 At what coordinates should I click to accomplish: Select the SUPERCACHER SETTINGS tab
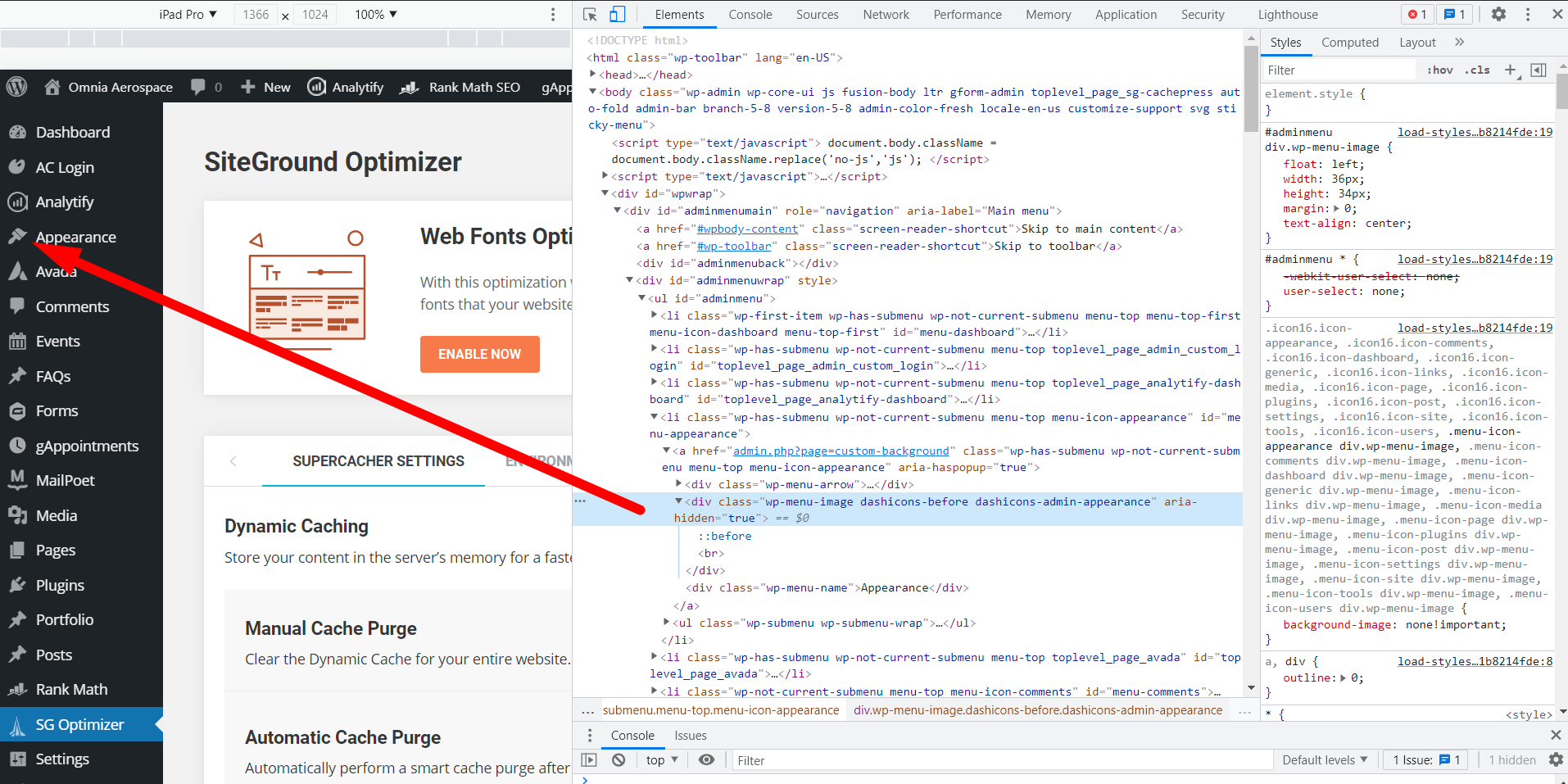tap(378, 461)
